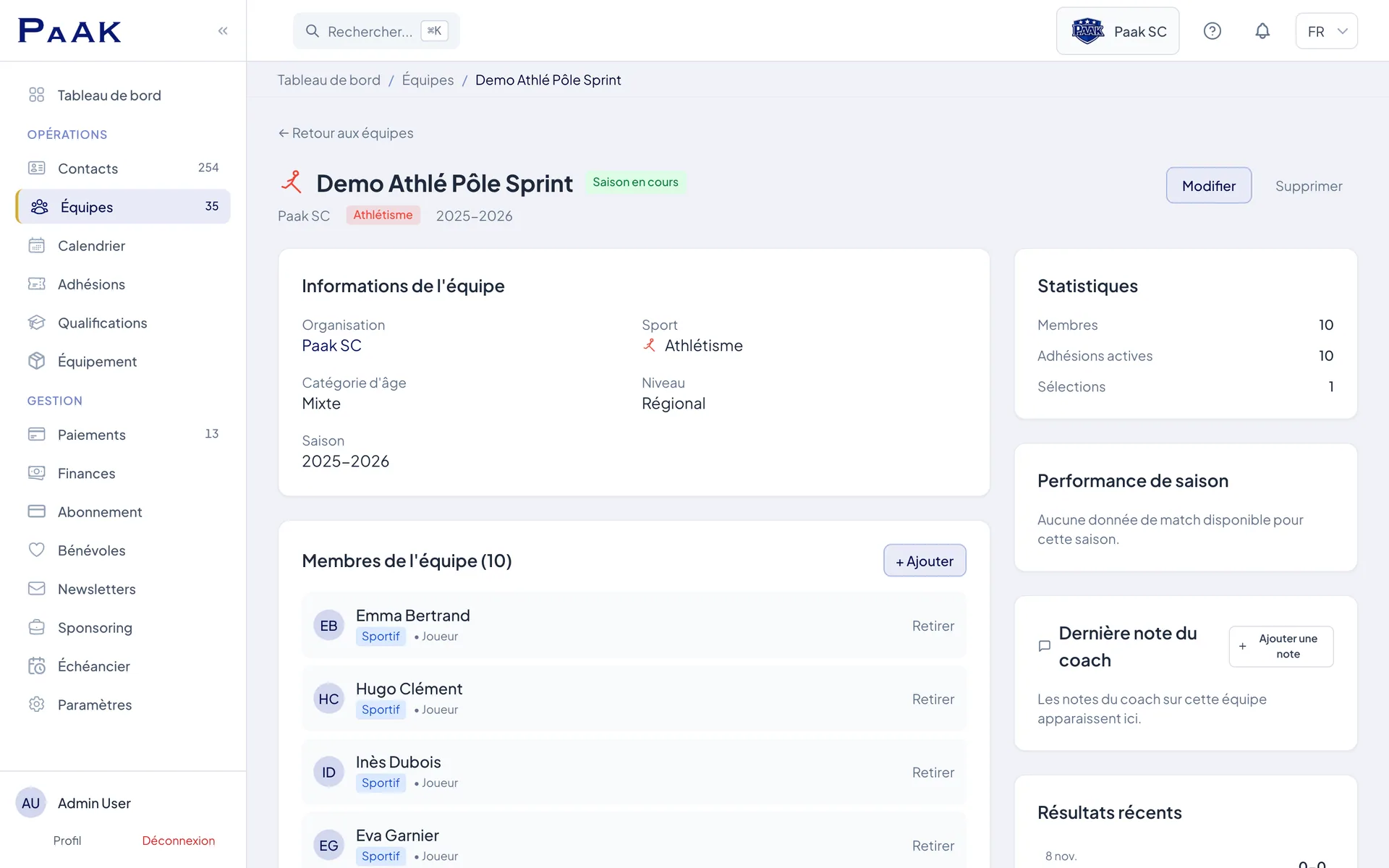Click the Abonnement credit card icon
Image resolution: width=1389 pixels, height=868 pixels.
tap(36, 511)
